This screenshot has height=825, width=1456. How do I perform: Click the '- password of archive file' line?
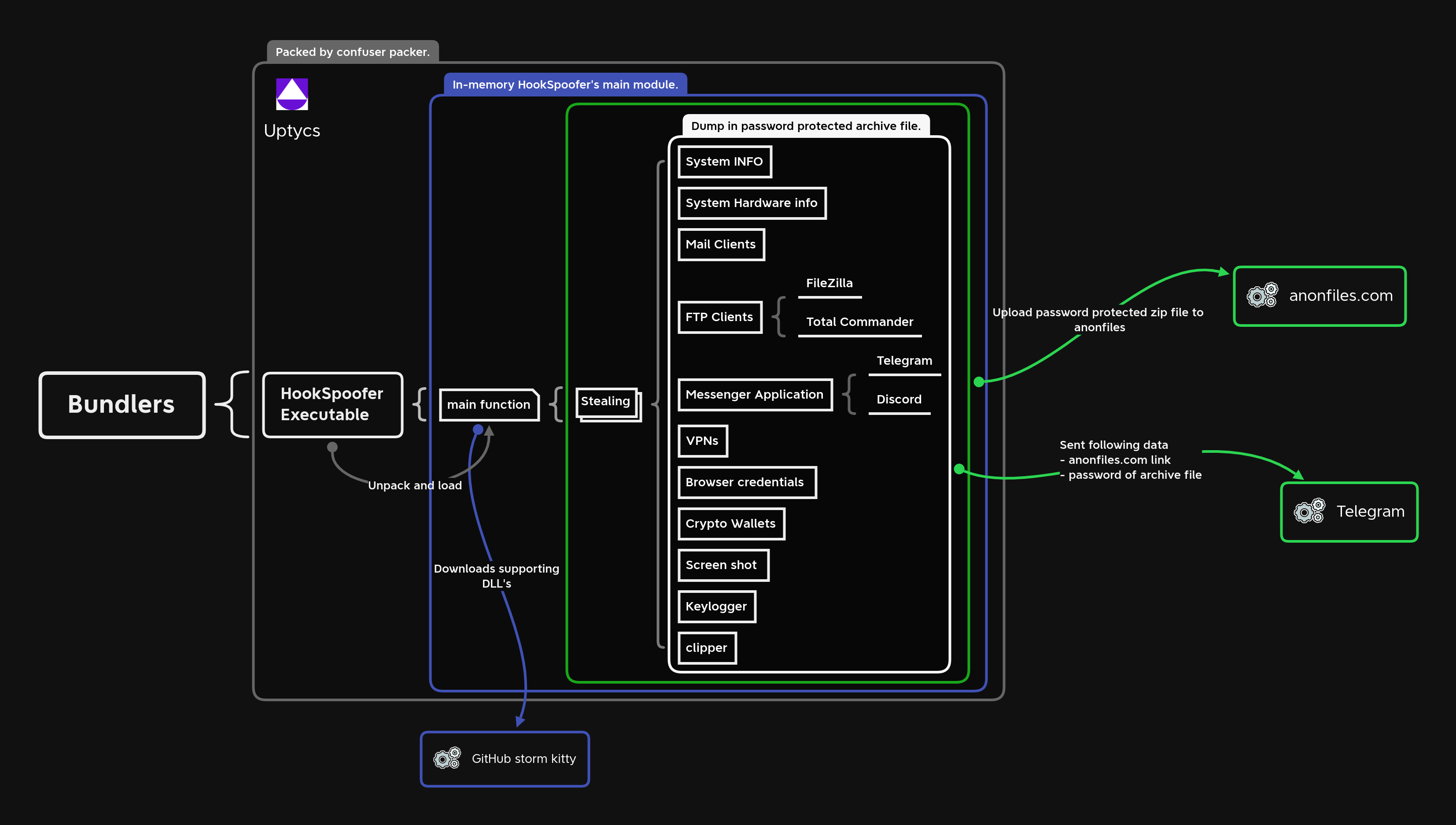point(1131,475)
